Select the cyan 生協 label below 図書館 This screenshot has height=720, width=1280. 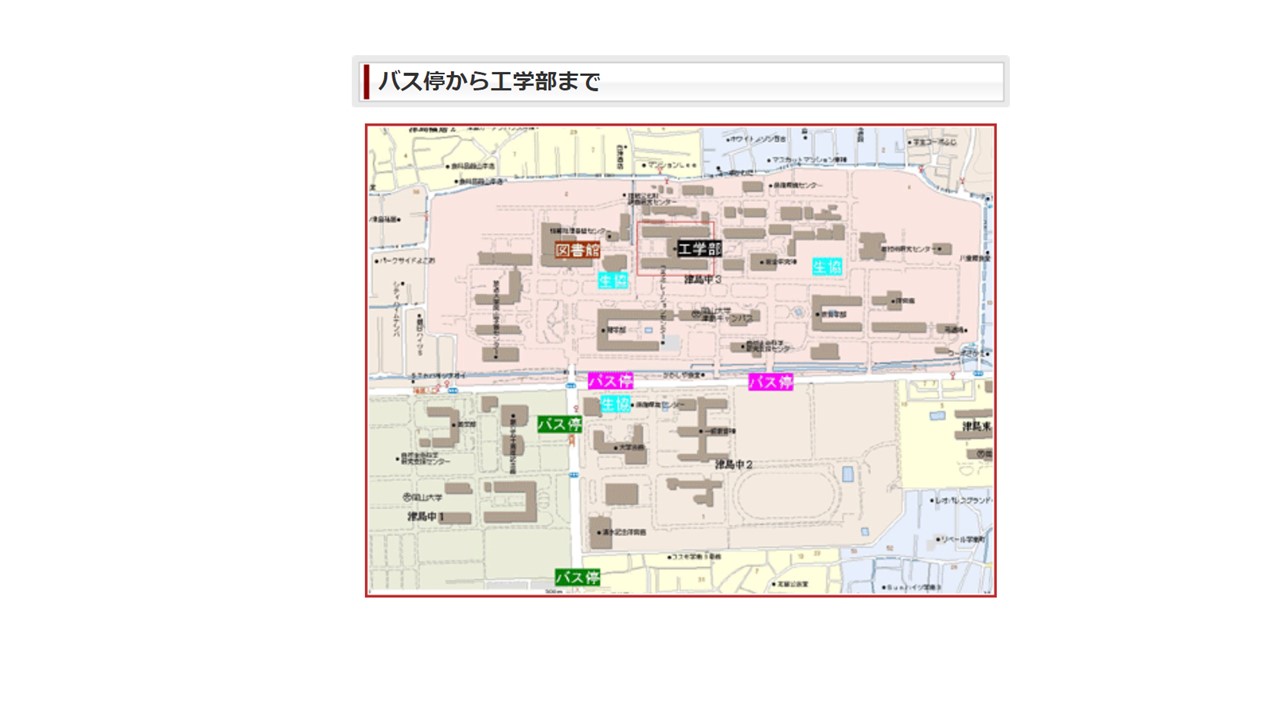(613, 280)
